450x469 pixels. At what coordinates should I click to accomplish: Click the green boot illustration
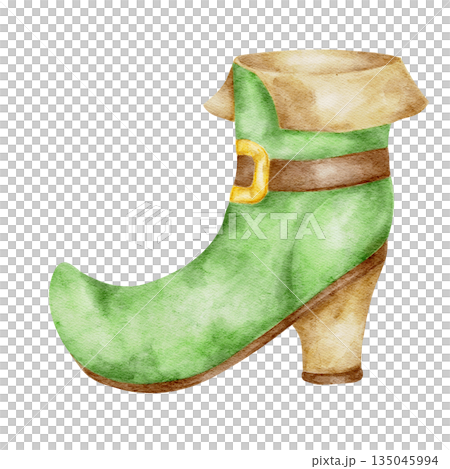[238, 221]
